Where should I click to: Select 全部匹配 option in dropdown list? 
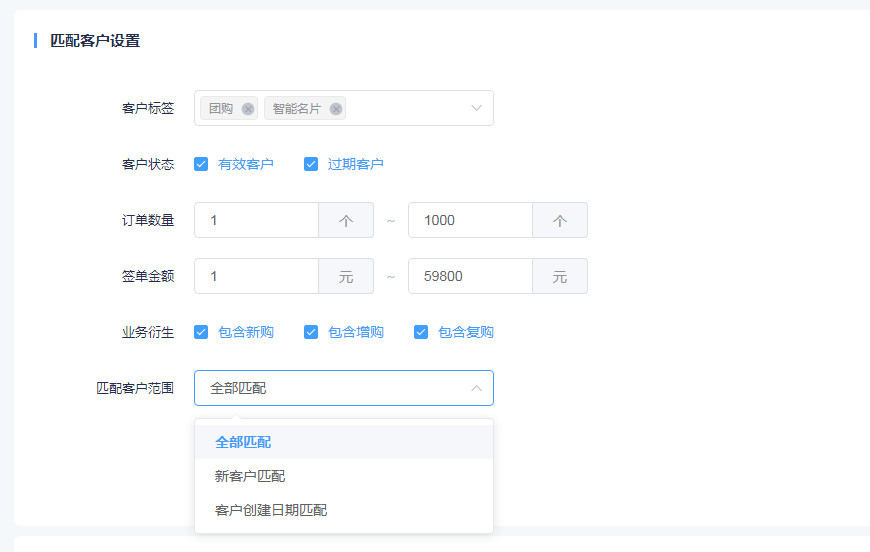(344, 442)
